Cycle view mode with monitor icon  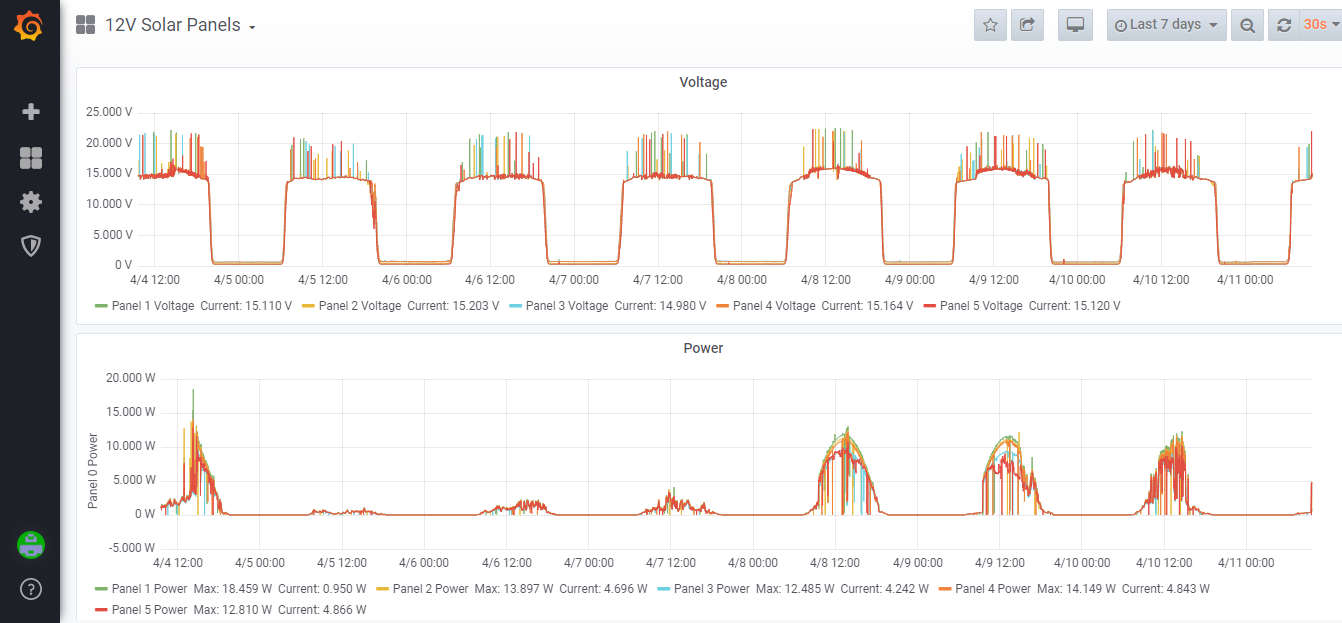(x=1075, y=25)
